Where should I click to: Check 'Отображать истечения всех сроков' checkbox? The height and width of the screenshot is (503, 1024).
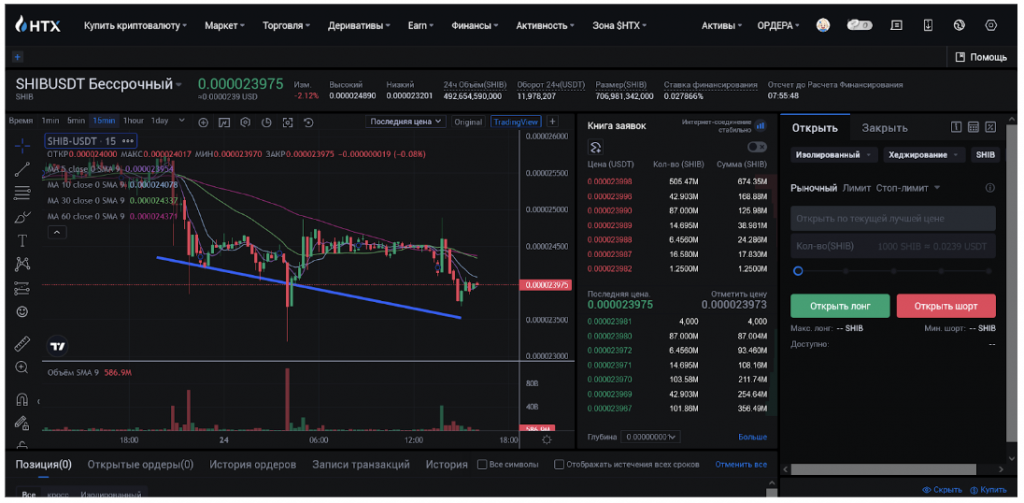[559, 464]
